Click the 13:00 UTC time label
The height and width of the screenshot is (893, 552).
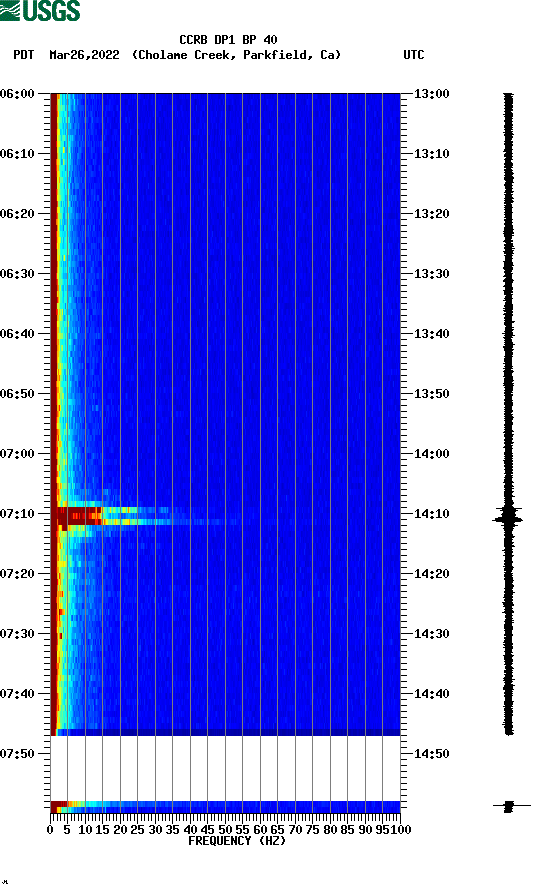(x=431, y=93)
